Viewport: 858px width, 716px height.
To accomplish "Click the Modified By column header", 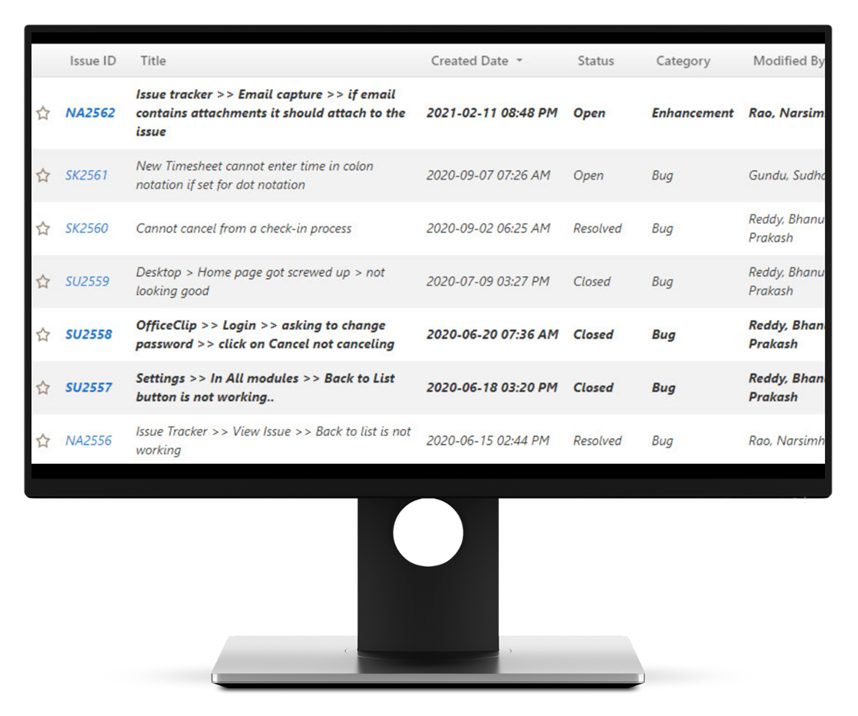I will [x=787, y=61].
